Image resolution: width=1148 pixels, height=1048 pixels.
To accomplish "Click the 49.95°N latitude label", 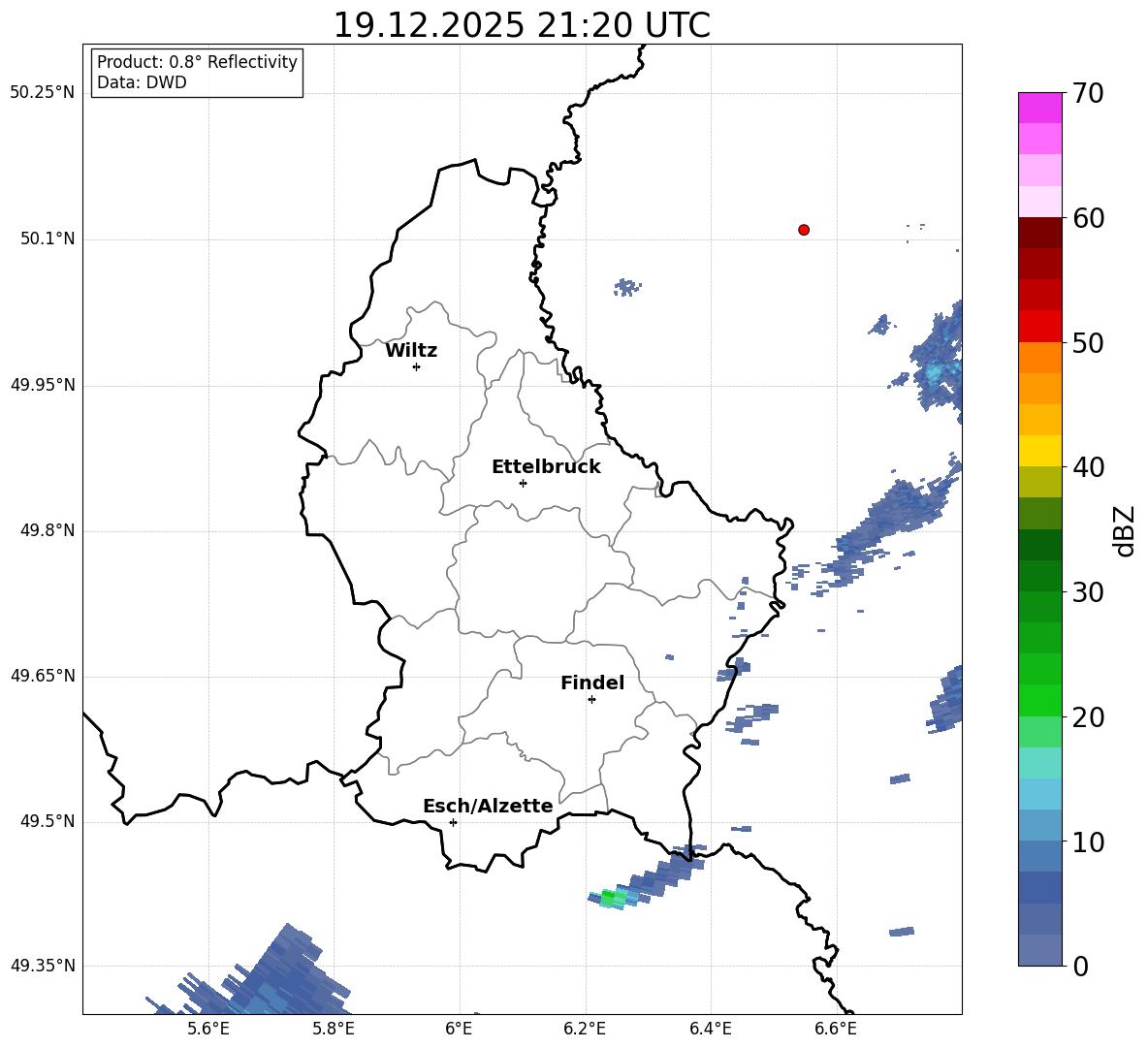I will 42,384.
